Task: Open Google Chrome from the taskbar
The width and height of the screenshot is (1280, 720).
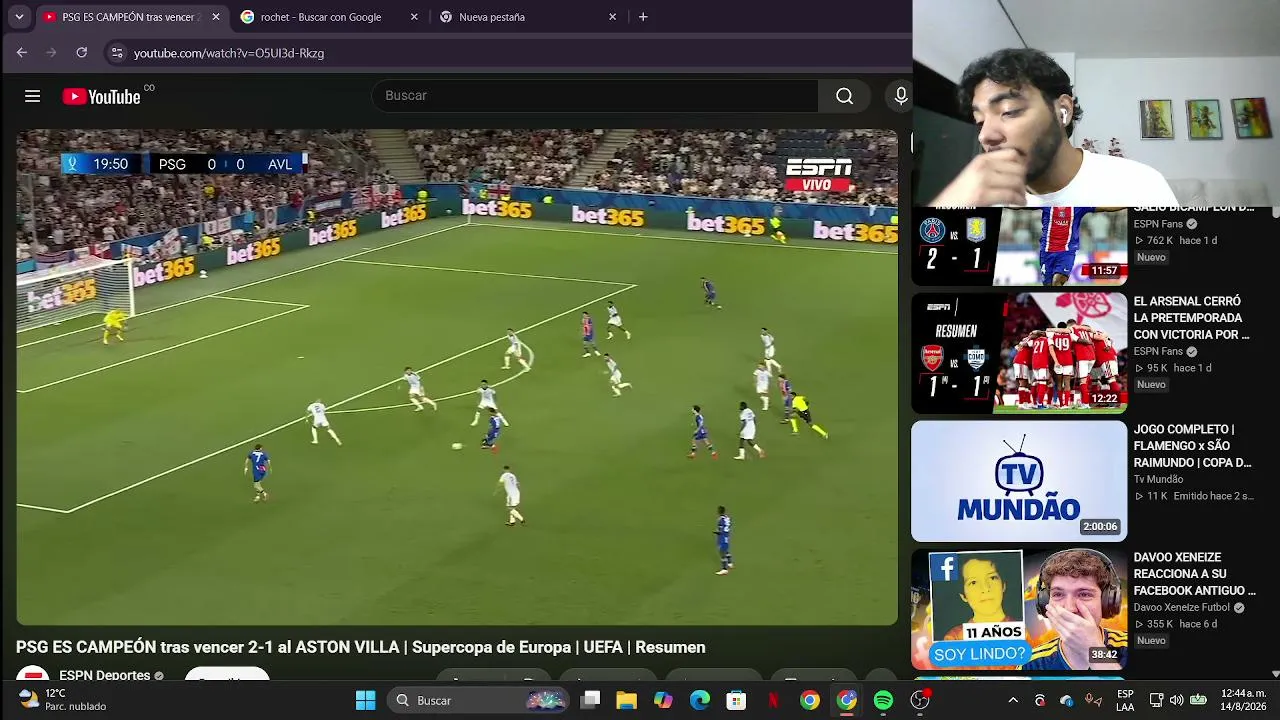Action: pyautogui.click(x=810, y=700)
